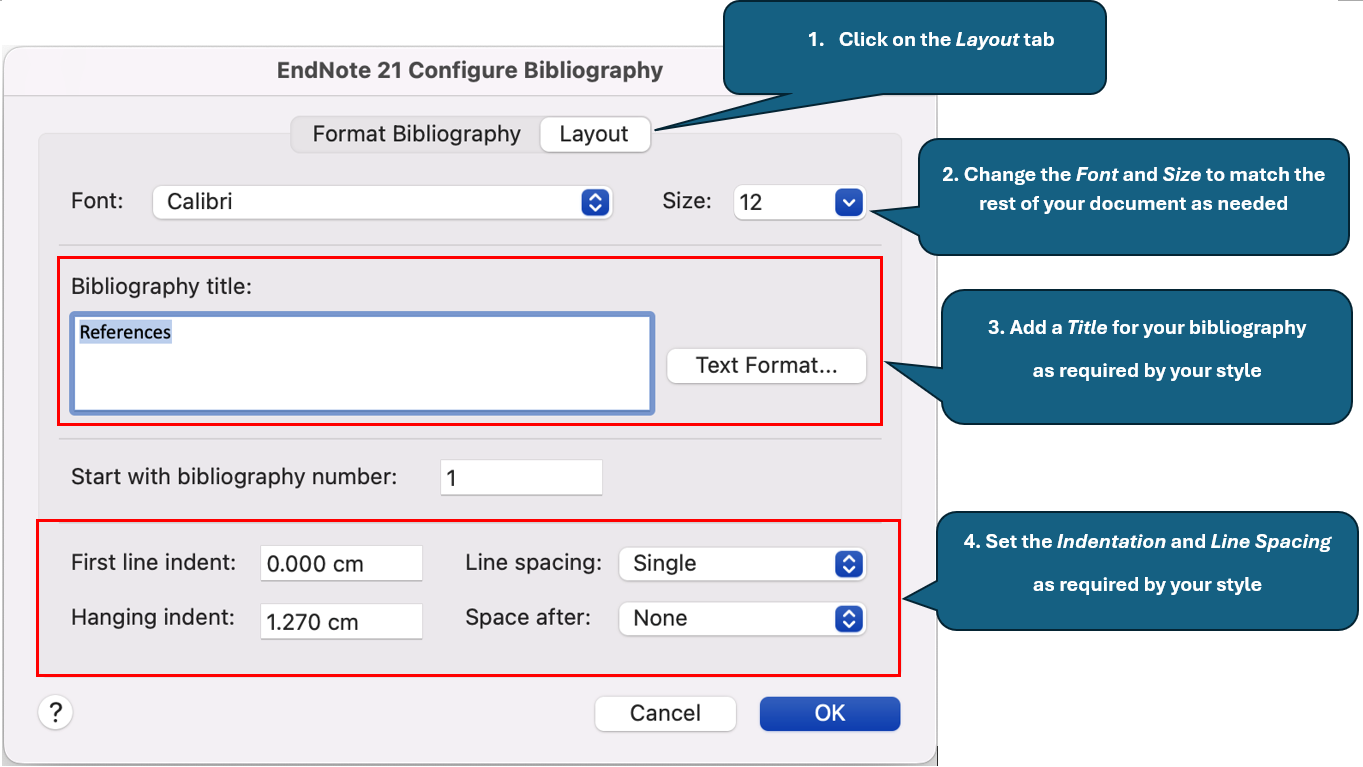Click the First line indent field
The height and width of the screenshot is (767, 1363).
[341, 563]
